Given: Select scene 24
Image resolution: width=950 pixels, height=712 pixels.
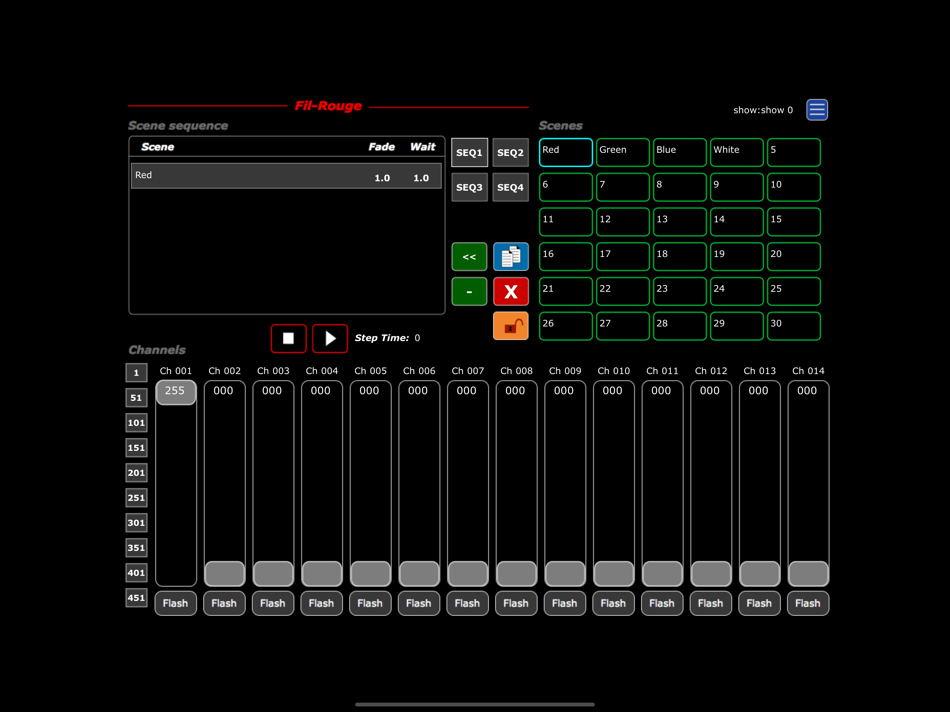Looking at the screenshot, I should (737, 291).
